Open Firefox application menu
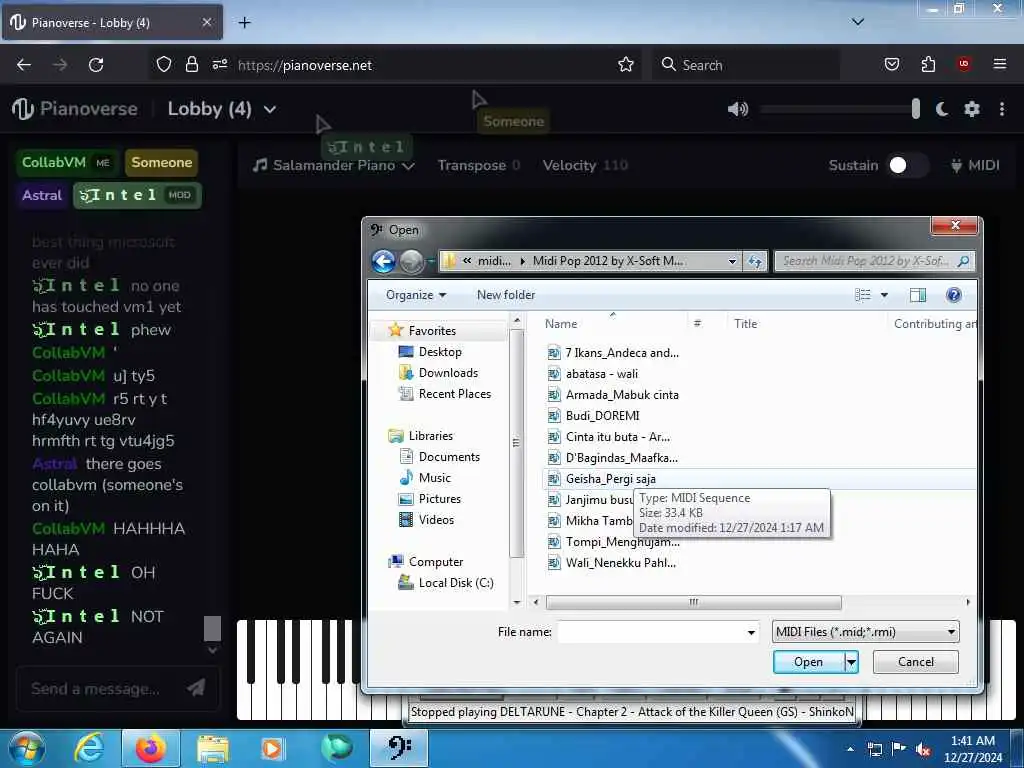The width and height of the screenshot is (1024, 768). [x=999, y=64]
